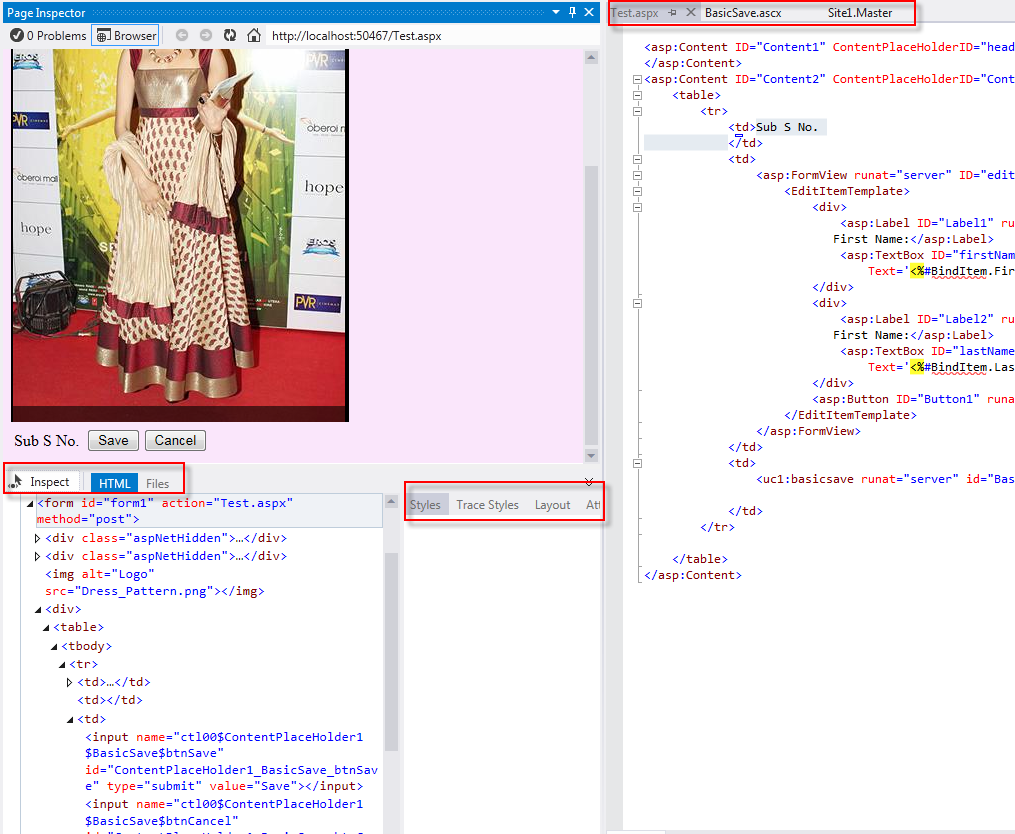Select the btnSave input element node
Screen dimensions: 1015x834
pyautogui.click(x=230, y=761)
